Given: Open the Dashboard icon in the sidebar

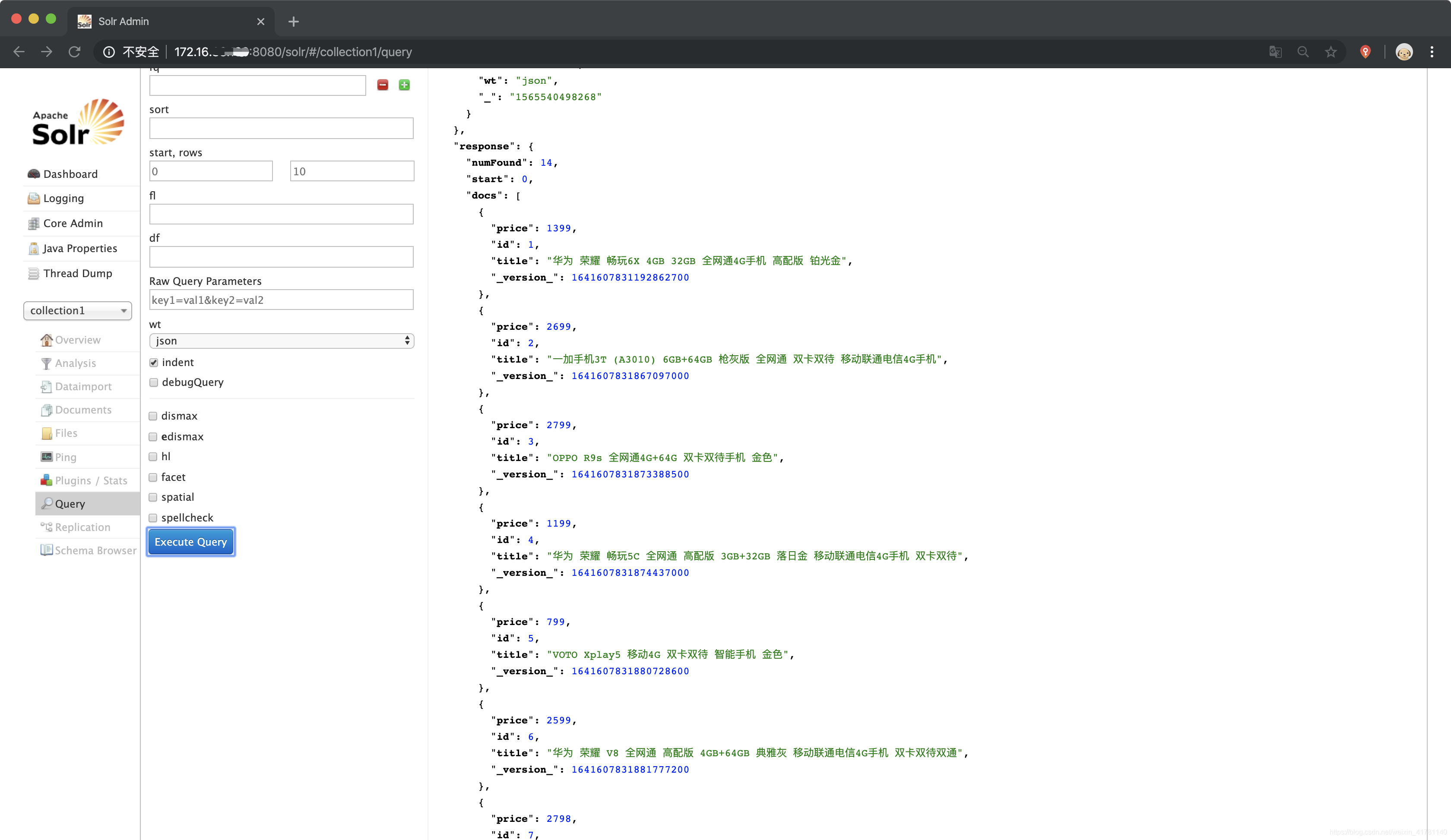Looking at the screenshot, I should (34, 174).
